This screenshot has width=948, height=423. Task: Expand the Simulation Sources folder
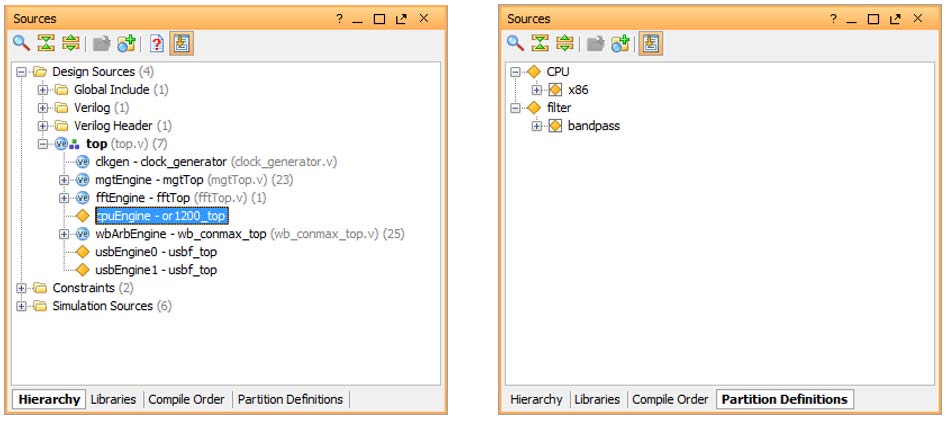tap(22, 306)
